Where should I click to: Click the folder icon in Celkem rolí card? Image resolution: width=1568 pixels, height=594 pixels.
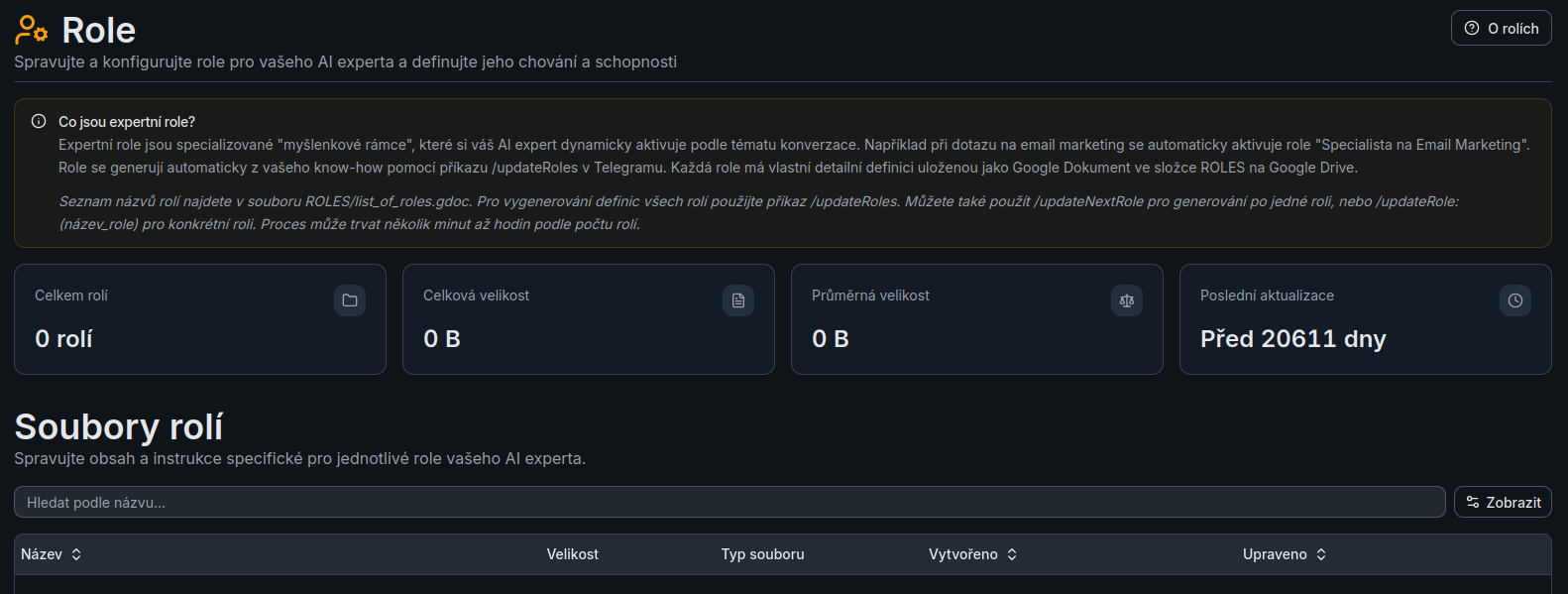pos(350,300)
